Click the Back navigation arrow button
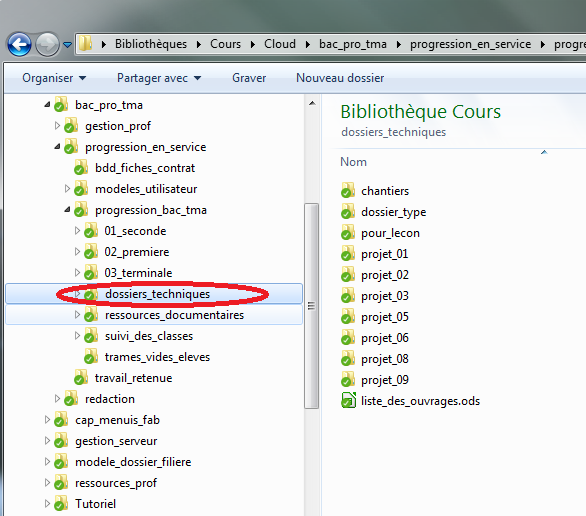 pos(19,44)
